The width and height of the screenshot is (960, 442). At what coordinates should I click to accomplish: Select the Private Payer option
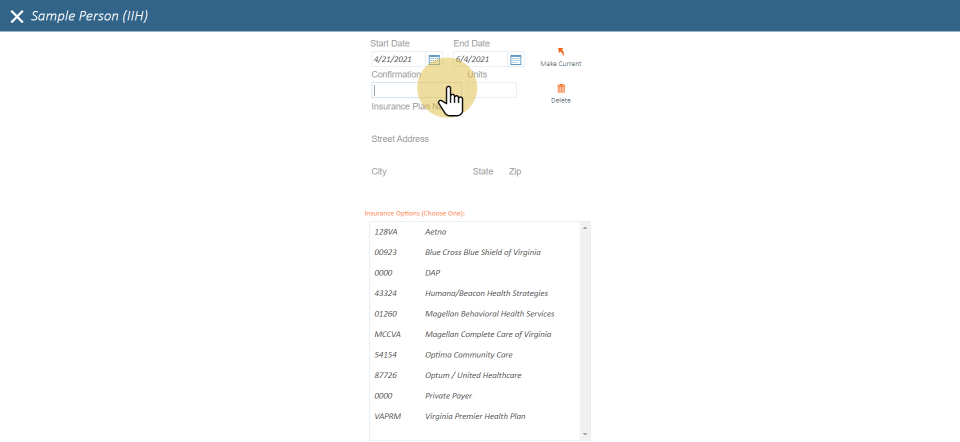(450, 395)
